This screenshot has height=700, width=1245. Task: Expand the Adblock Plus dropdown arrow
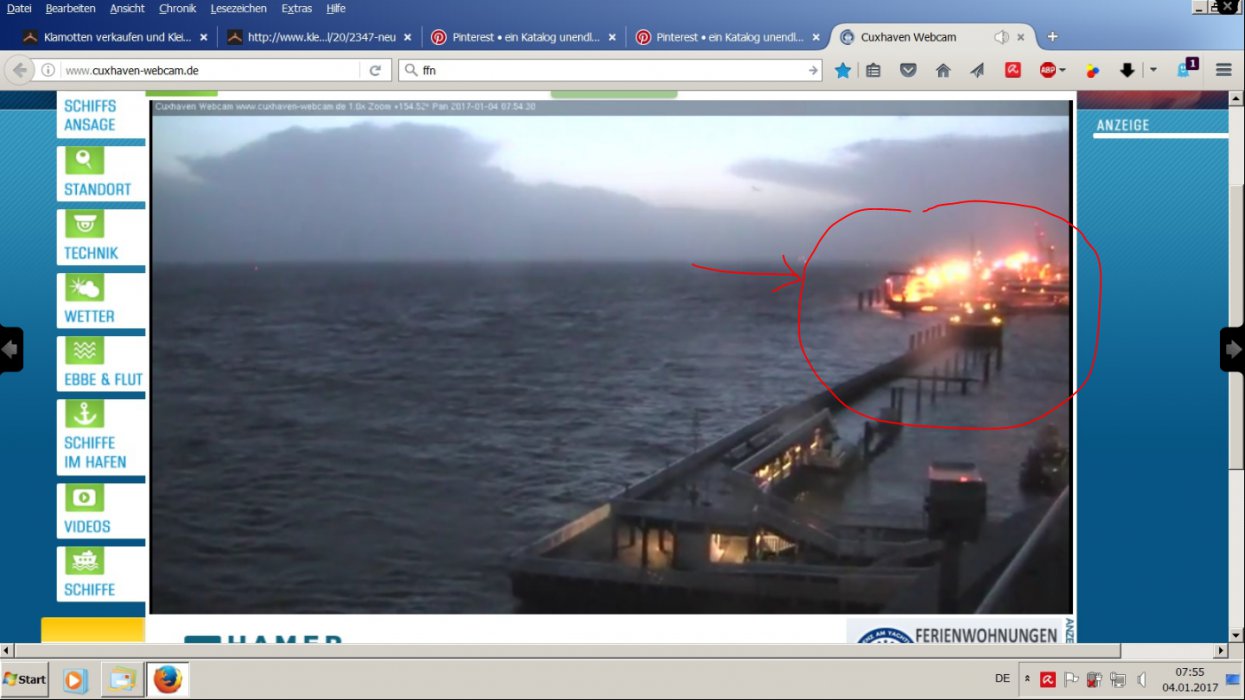coord(1062,70)
